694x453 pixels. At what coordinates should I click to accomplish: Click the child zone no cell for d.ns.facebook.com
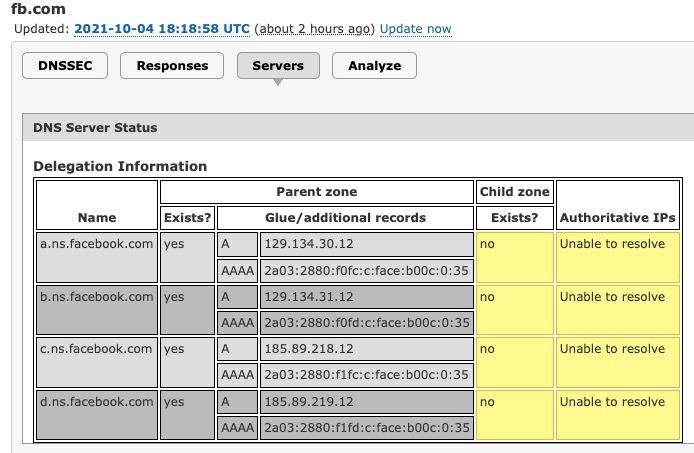515,415
